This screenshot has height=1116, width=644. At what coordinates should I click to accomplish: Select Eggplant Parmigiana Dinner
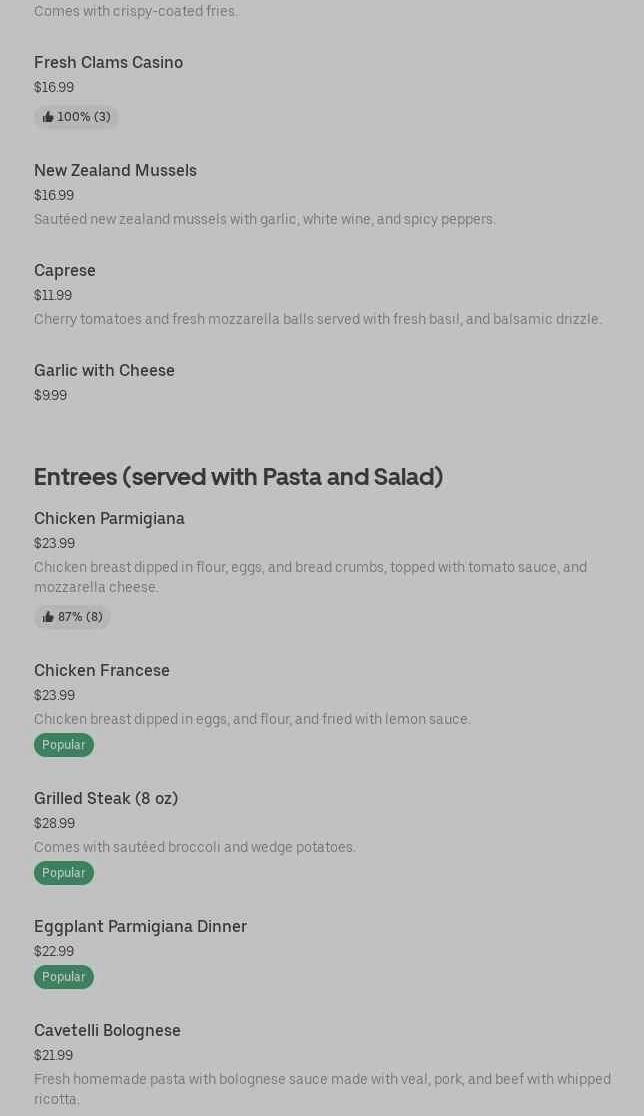point(140,926)
